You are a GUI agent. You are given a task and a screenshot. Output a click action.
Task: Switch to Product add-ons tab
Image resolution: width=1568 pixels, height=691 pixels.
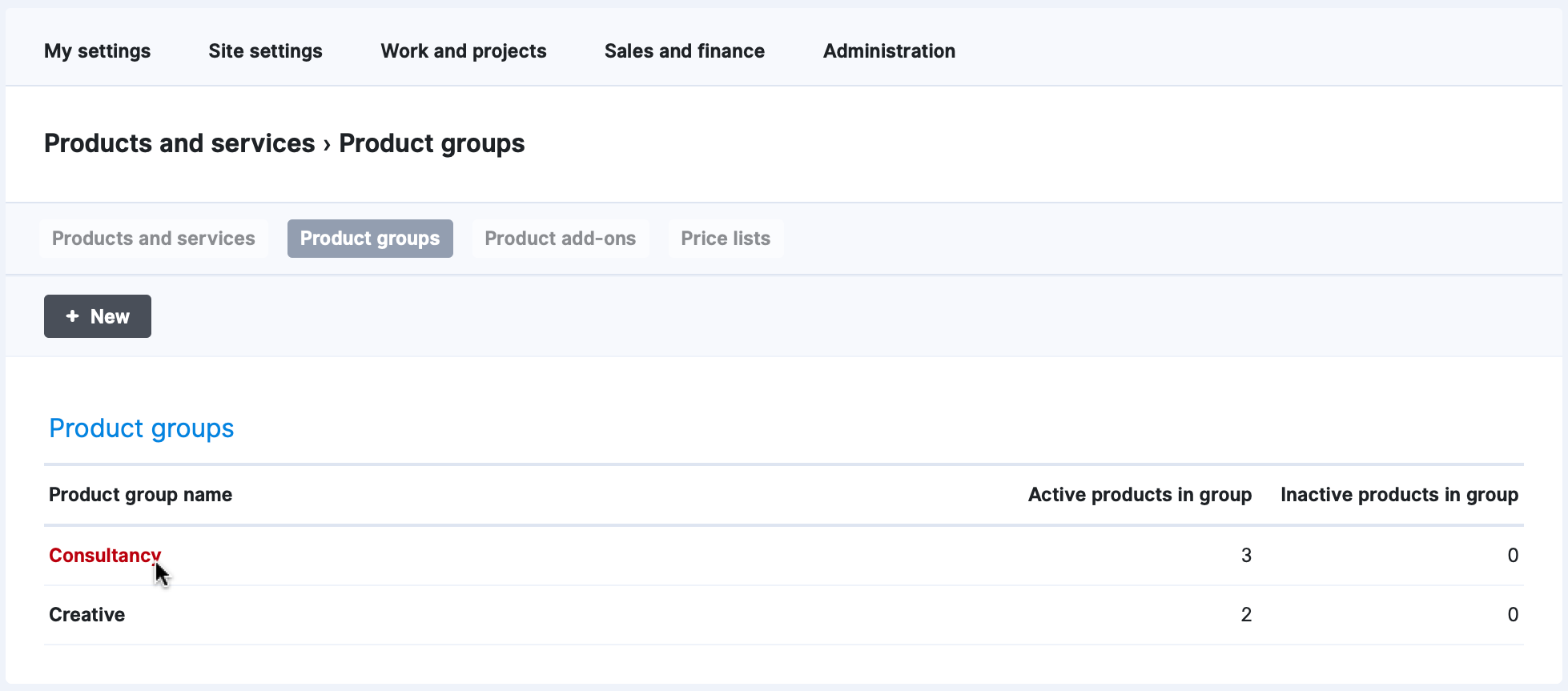pos(561,239)
